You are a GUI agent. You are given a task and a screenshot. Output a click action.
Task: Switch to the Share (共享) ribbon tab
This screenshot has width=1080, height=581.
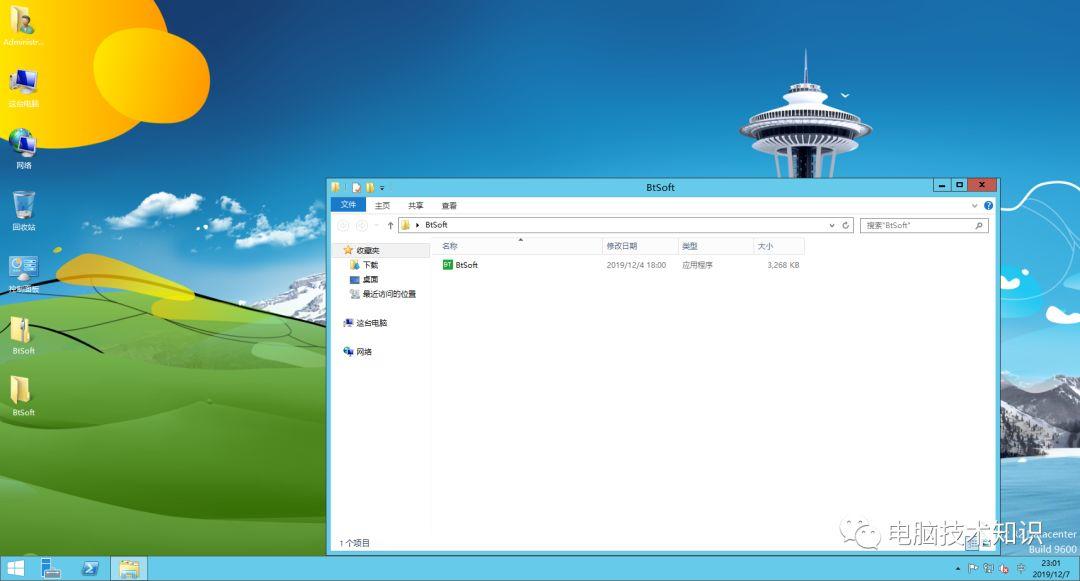coord(415,206)
